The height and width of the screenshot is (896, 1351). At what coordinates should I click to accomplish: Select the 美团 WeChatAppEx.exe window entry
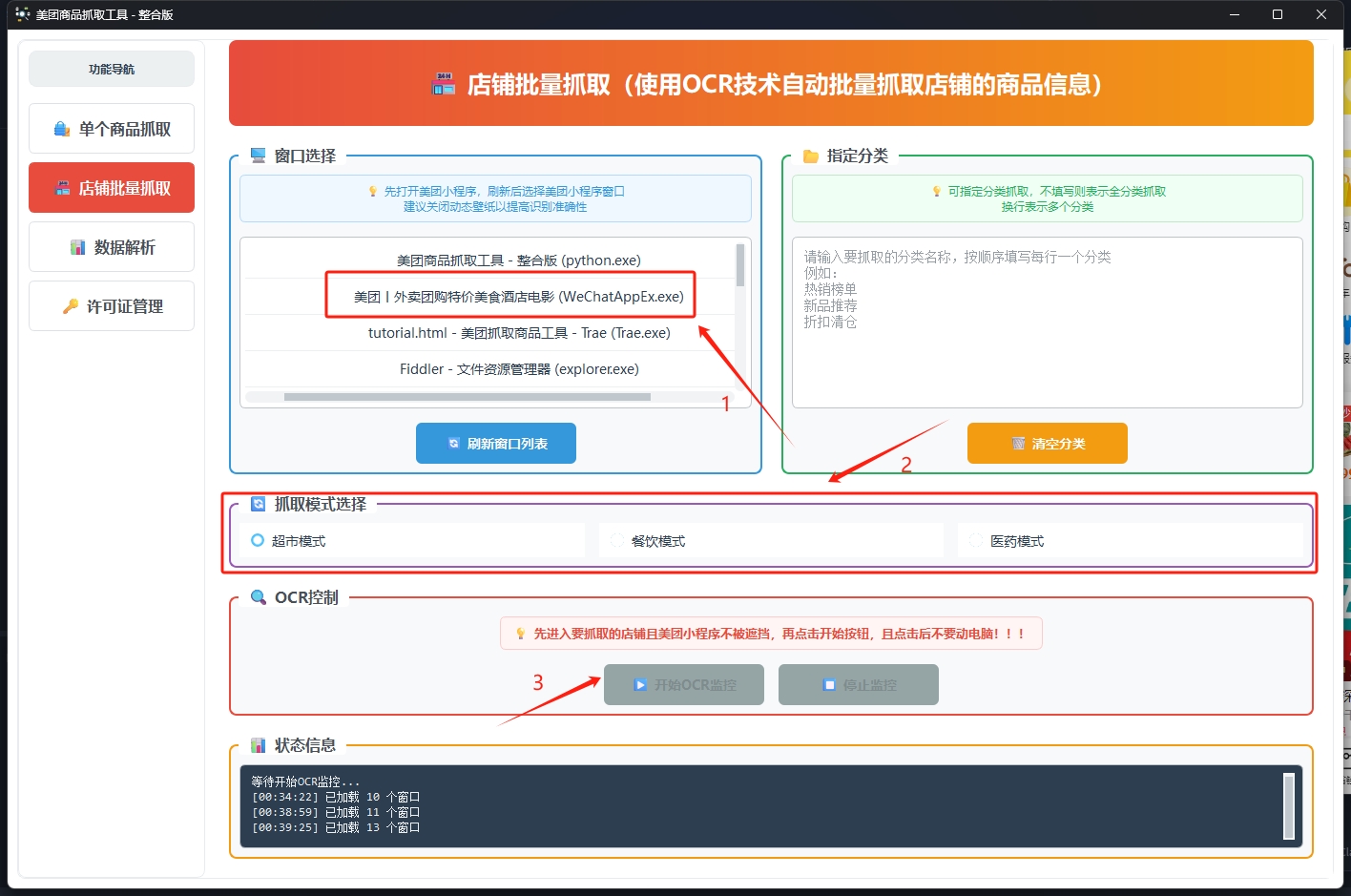(x=488, y=297)
